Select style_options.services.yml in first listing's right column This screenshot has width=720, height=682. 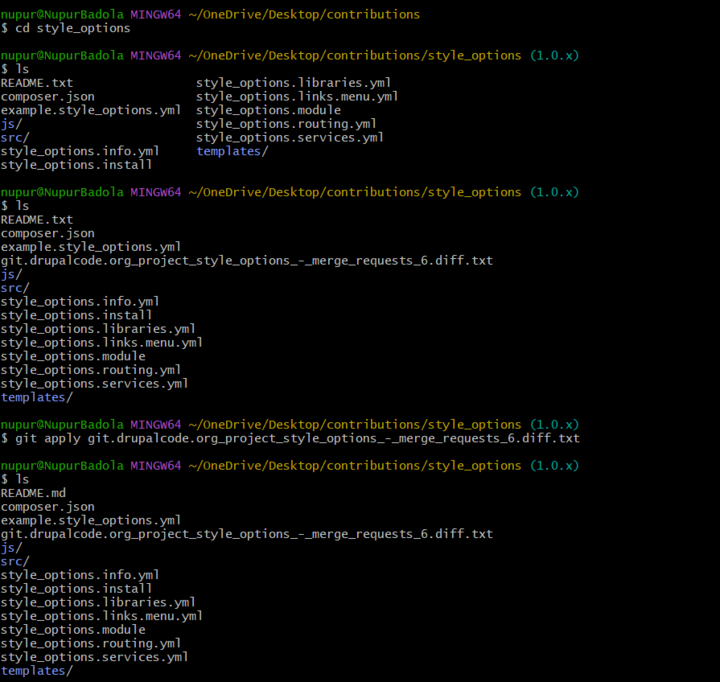[290, 137]
